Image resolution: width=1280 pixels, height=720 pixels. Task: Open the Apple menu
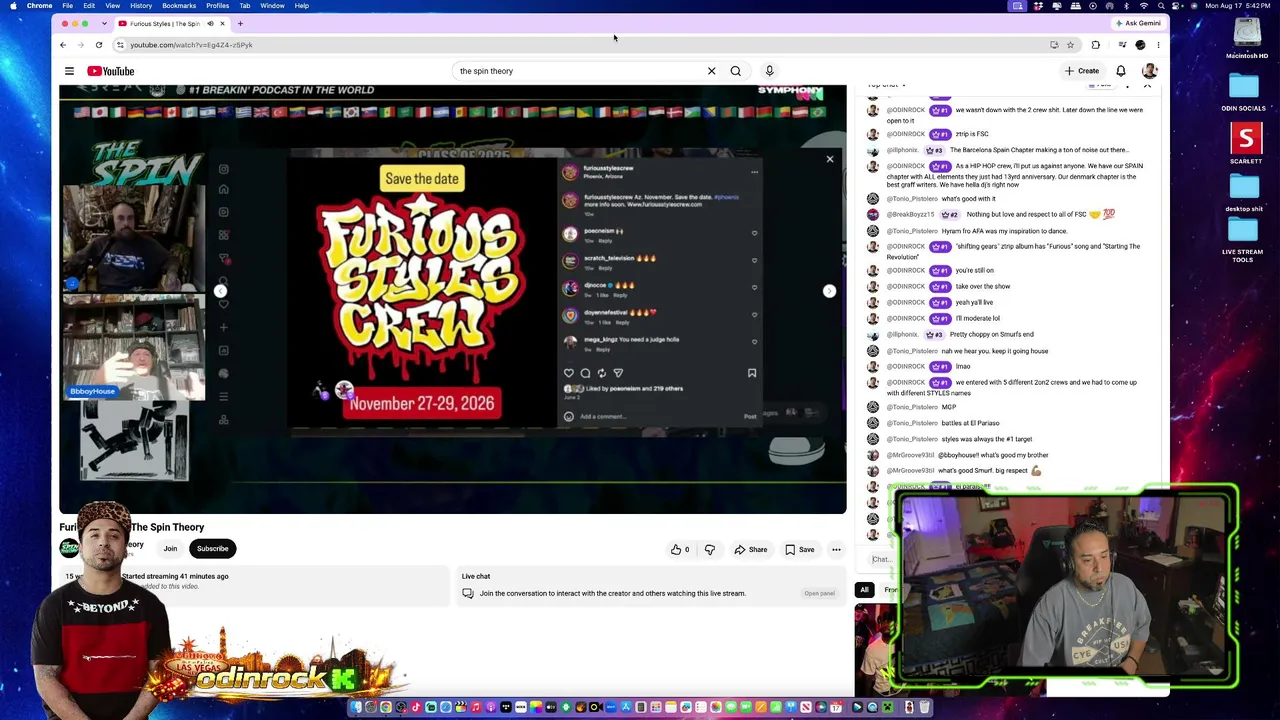[13, 6]
